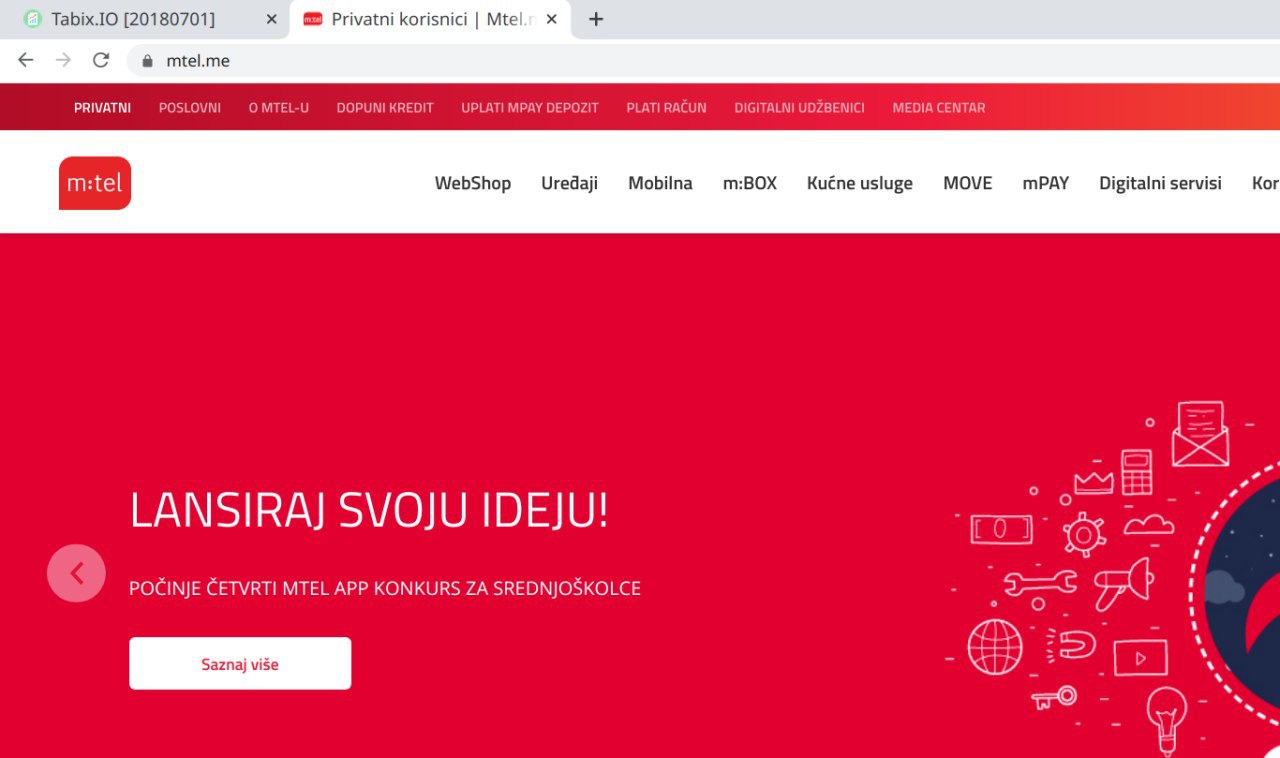
Task: Open a new browser tab
Action: tap(596, 19)
